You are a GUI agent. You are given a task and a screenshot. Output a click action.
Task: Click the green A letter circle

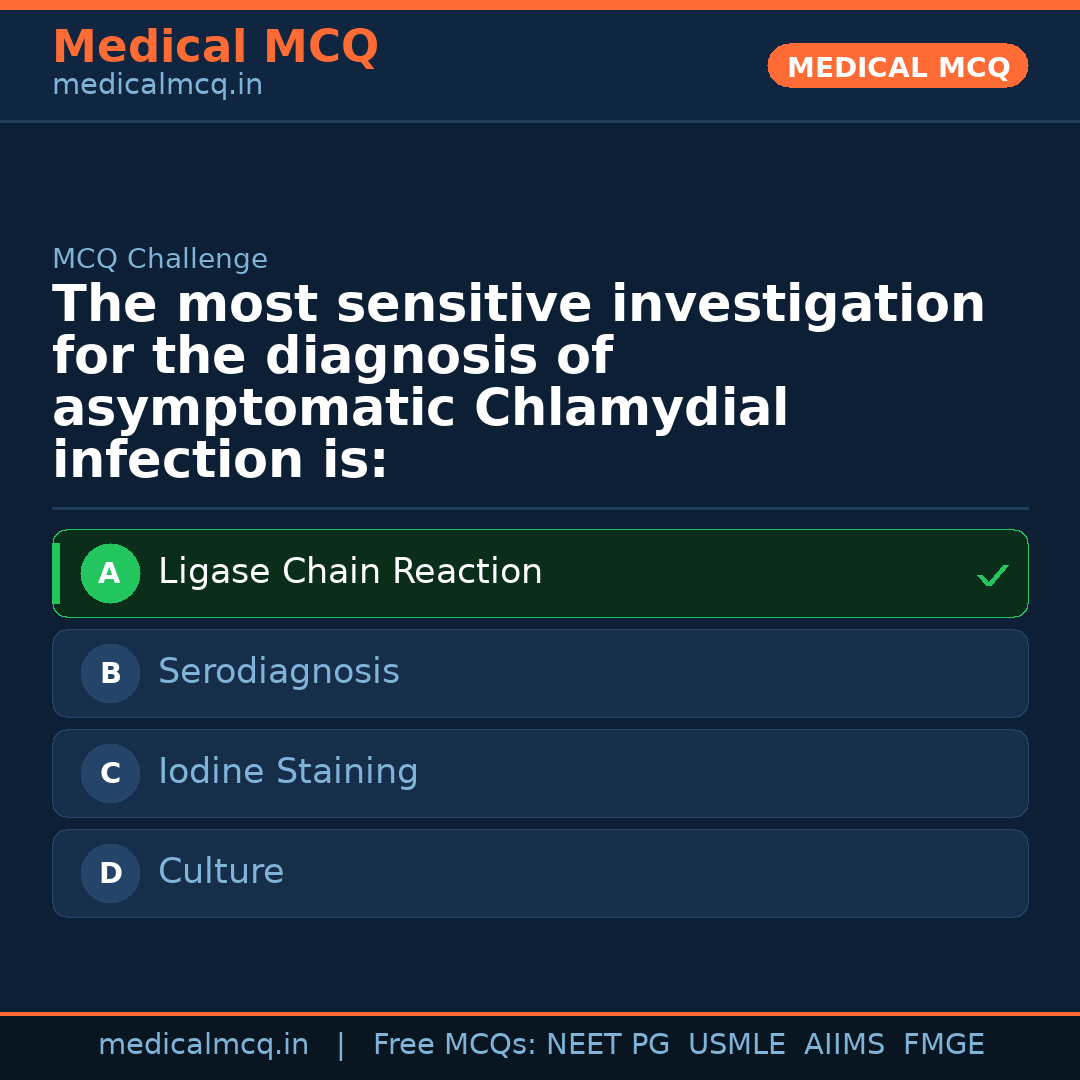[x=110, y=573]
